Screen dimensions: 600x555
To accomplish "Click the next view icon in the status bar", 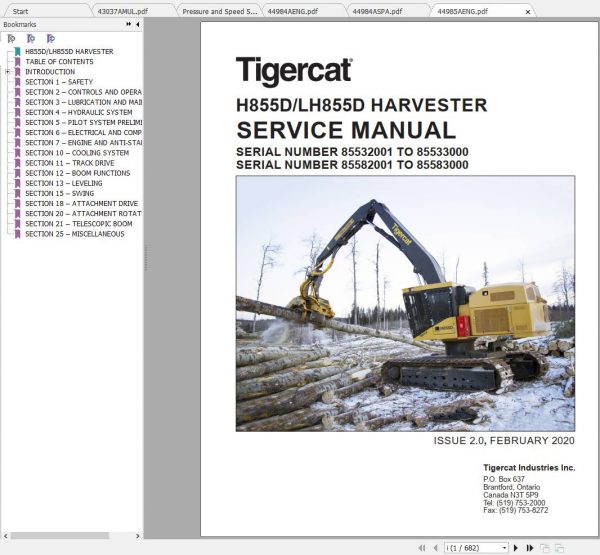I will pyautogui.click(x=559, y=548).
